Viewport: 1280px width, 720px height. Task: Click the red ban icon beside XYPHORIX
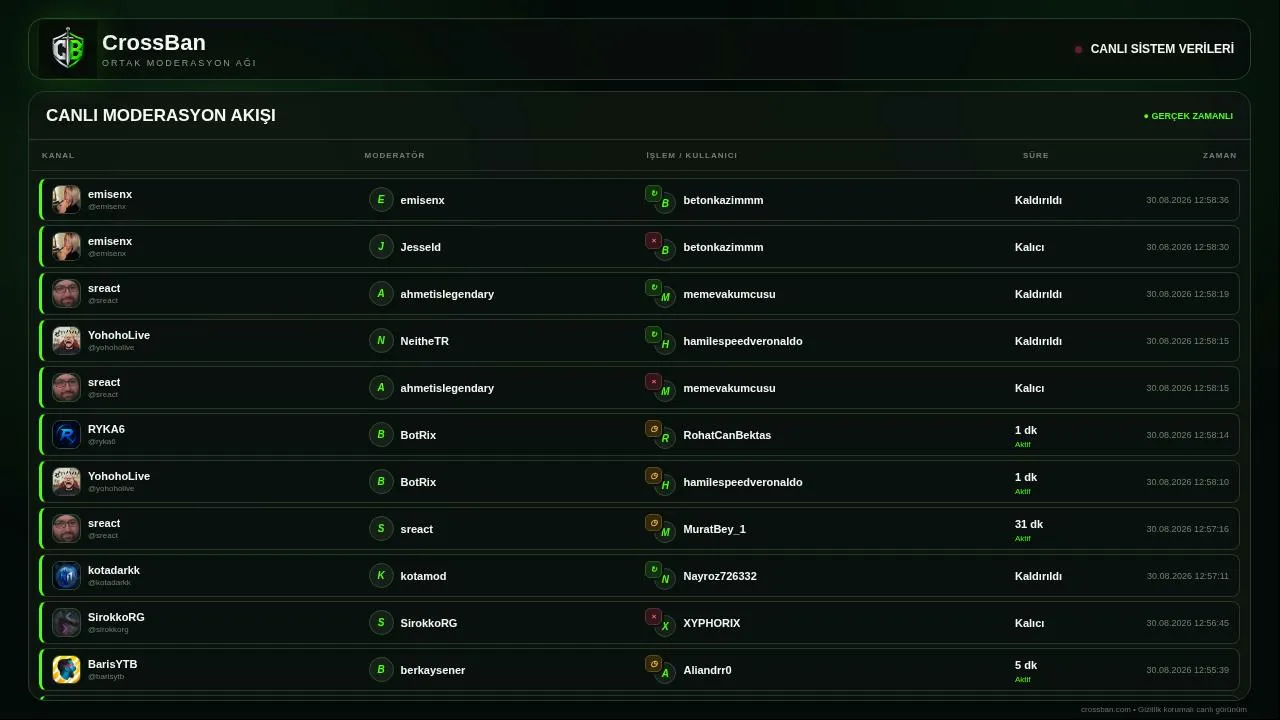click(x=653, y=617)
